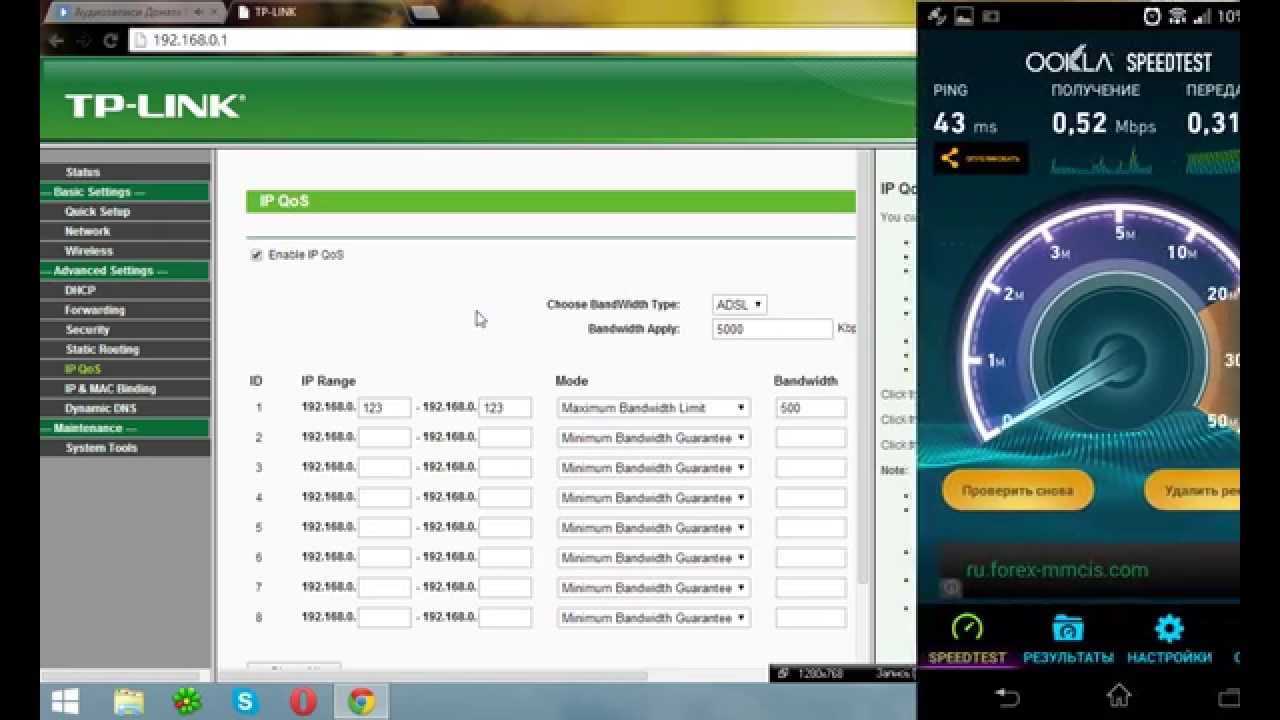This screenshot has height=720, width=1280.
Task: Click Chrome icon in taskbar
Action: (361, 701)
